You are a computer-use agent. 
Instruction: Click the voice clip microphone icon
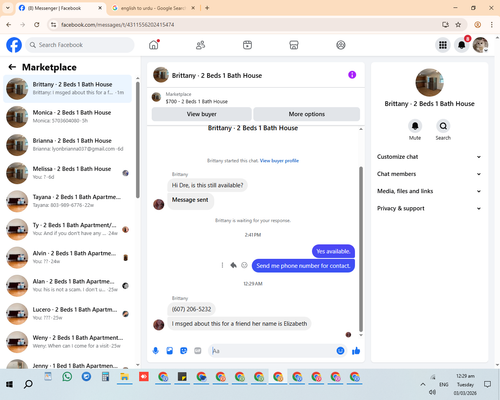[x=156, y=351]
